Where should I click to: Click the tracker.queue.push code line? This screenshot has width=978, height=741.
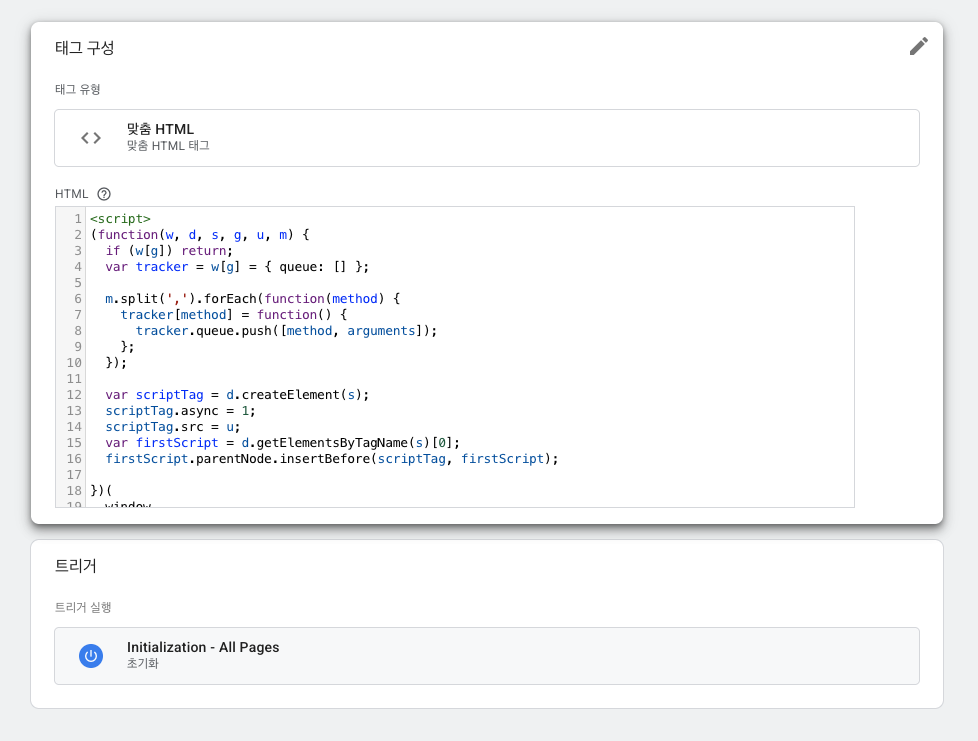tap(286, 331)
